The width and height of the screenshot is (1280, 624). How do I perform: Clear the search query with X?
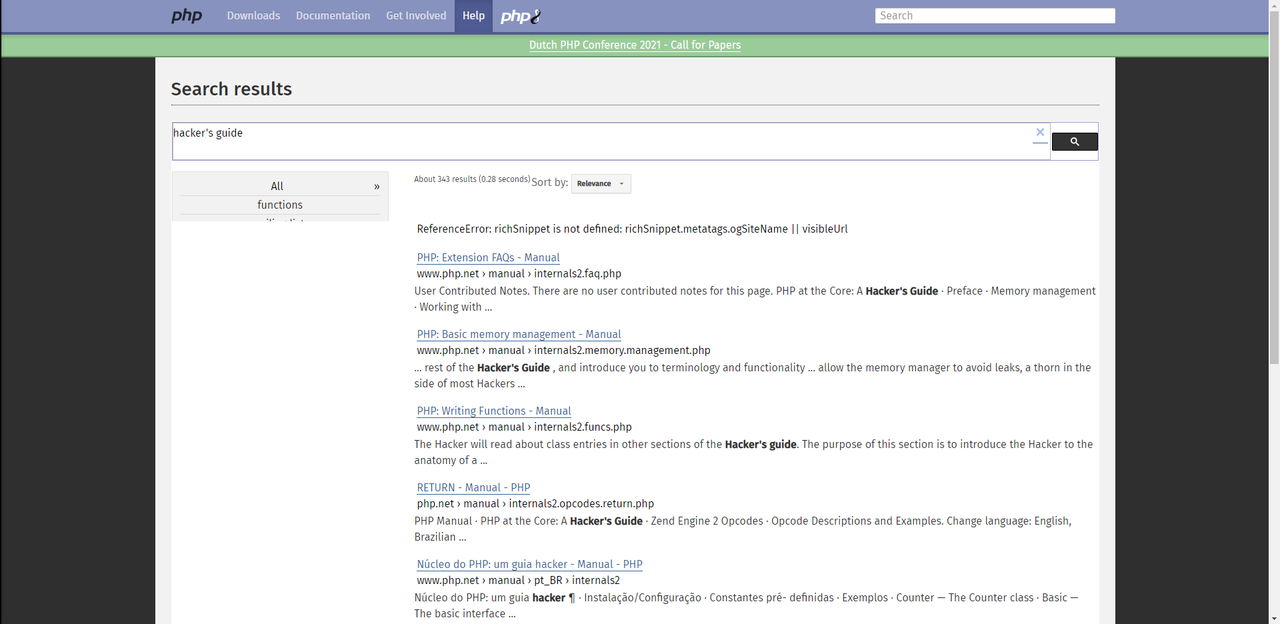click(1040, 132)
